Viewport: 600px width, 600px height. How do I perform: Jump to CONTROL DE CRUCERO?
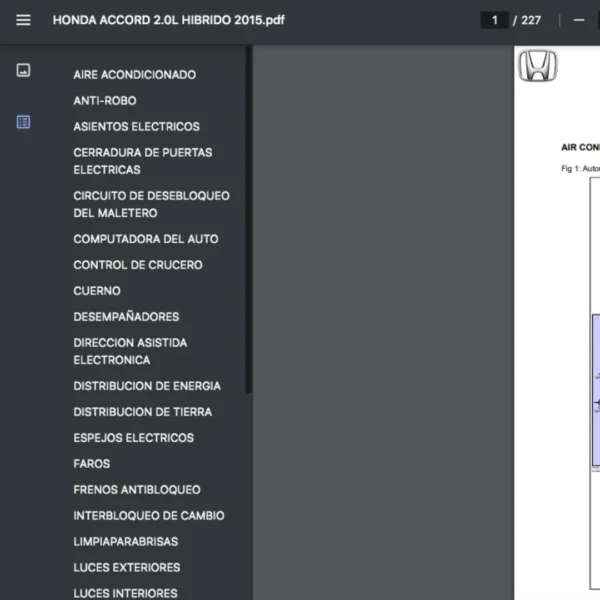[x=138, y=265]
